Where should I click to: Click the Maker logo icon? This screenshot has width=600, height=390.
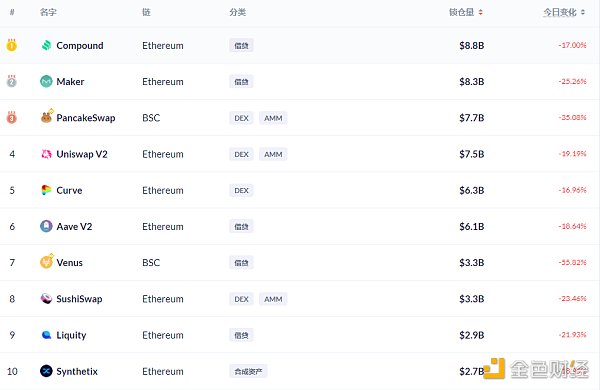46,81
